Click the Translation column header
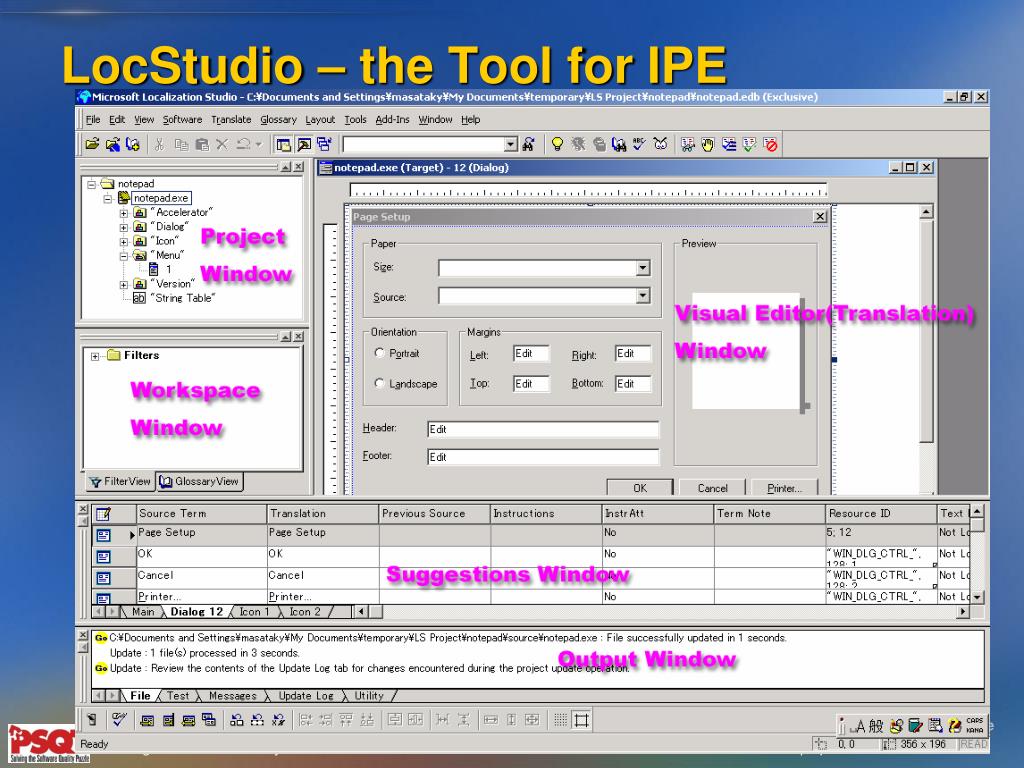The height and width of the screenshot is (768, 1024). 323,514
